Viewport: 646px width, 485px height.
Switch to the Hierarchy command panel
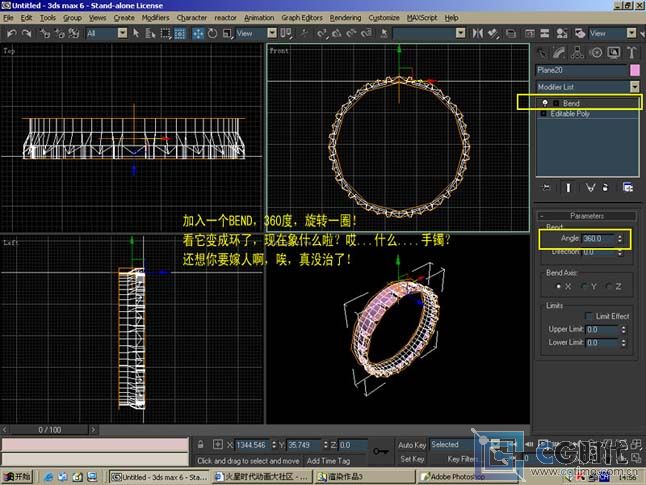(577, 52)
